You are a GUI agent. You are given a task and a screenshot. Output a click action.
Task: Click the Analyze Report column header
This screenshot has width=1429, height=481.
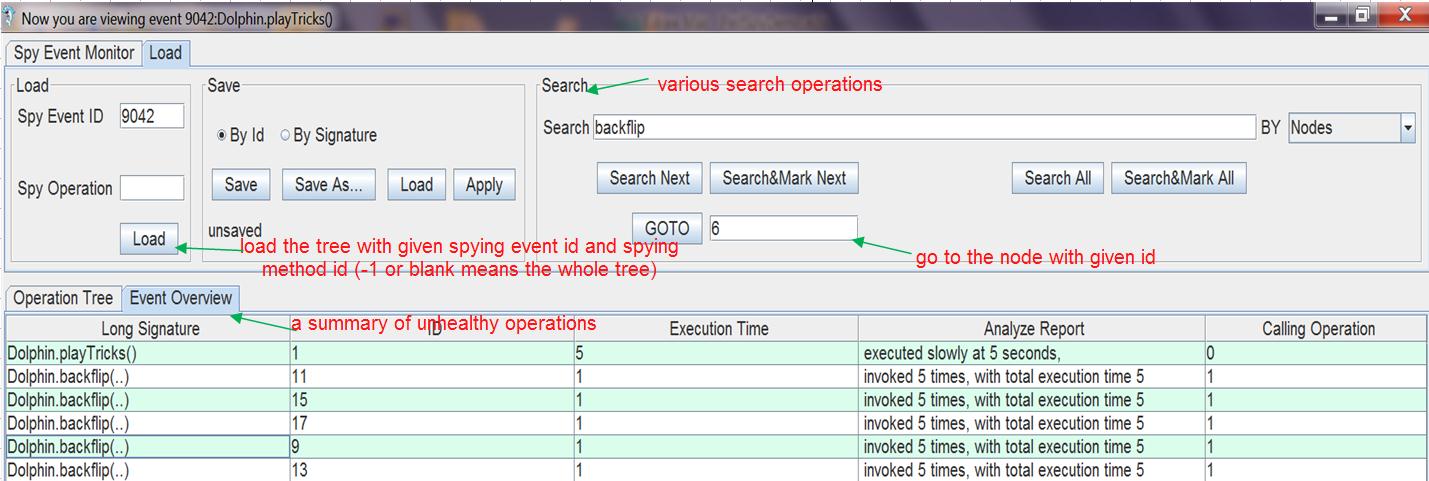pos(1032,329)
